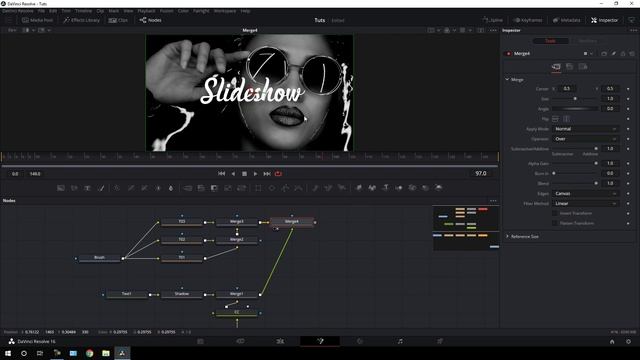The image size is (640, 360).
Task: Toggle loop playback button
Action: 278,174
